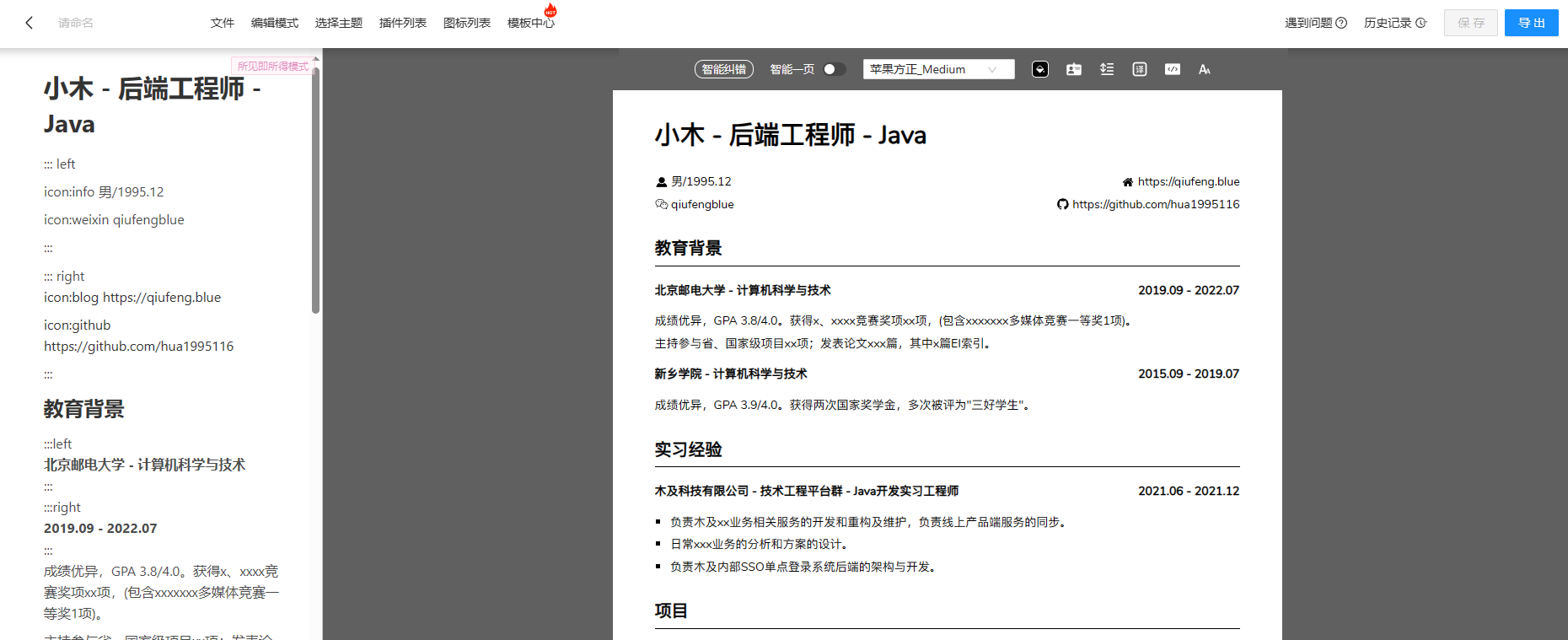Screen dimensions: 1568x640
Task: Open the code view icon
Action: click(x=1173, y=69)
